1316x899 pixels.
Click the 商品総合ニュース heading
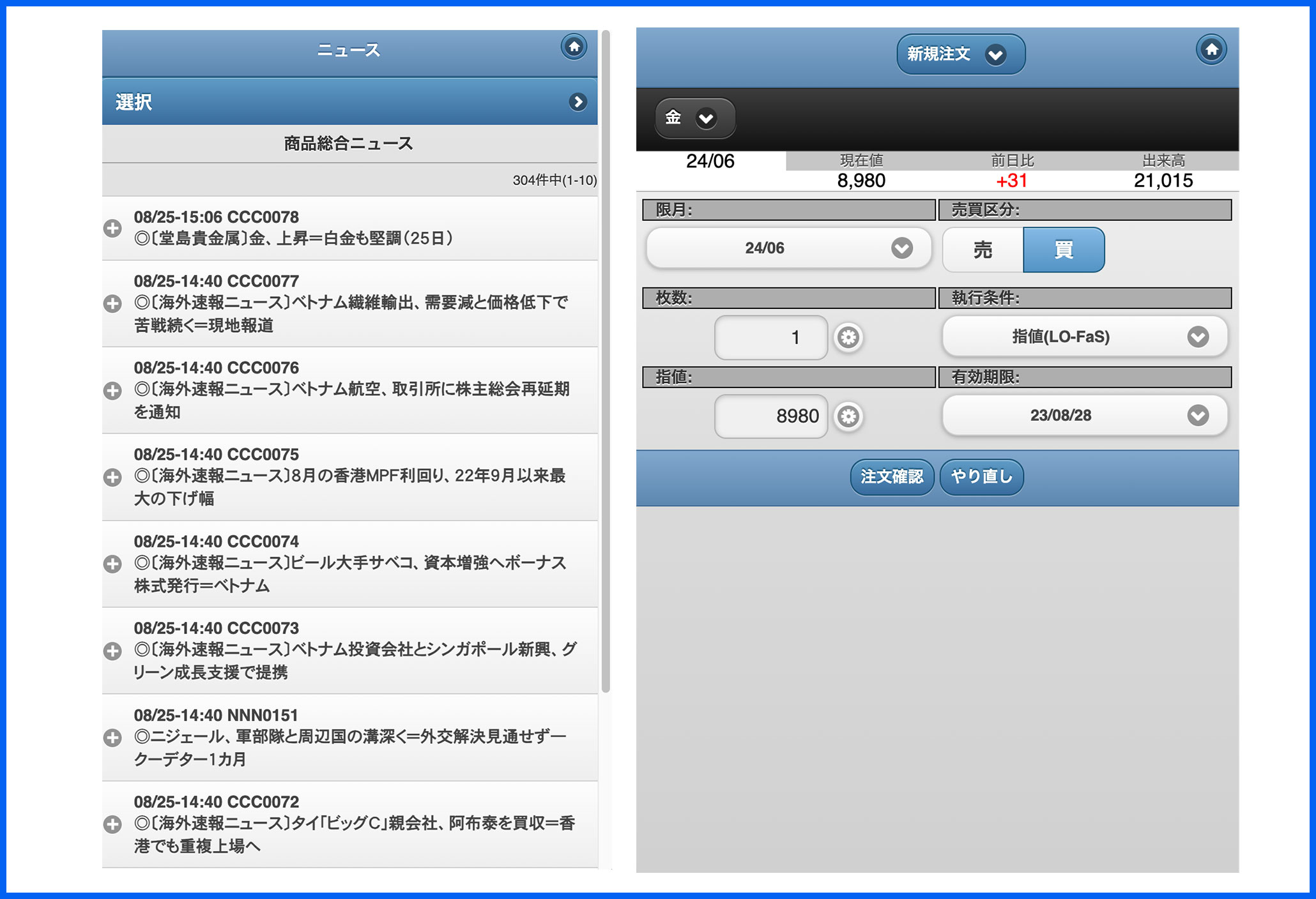(x=349, y=144)
